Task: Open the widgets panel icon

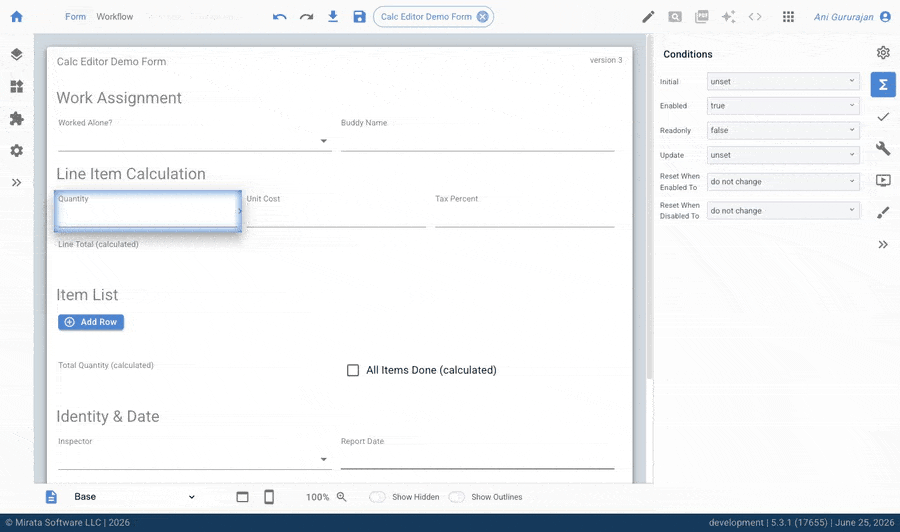Action: point(17,87)
